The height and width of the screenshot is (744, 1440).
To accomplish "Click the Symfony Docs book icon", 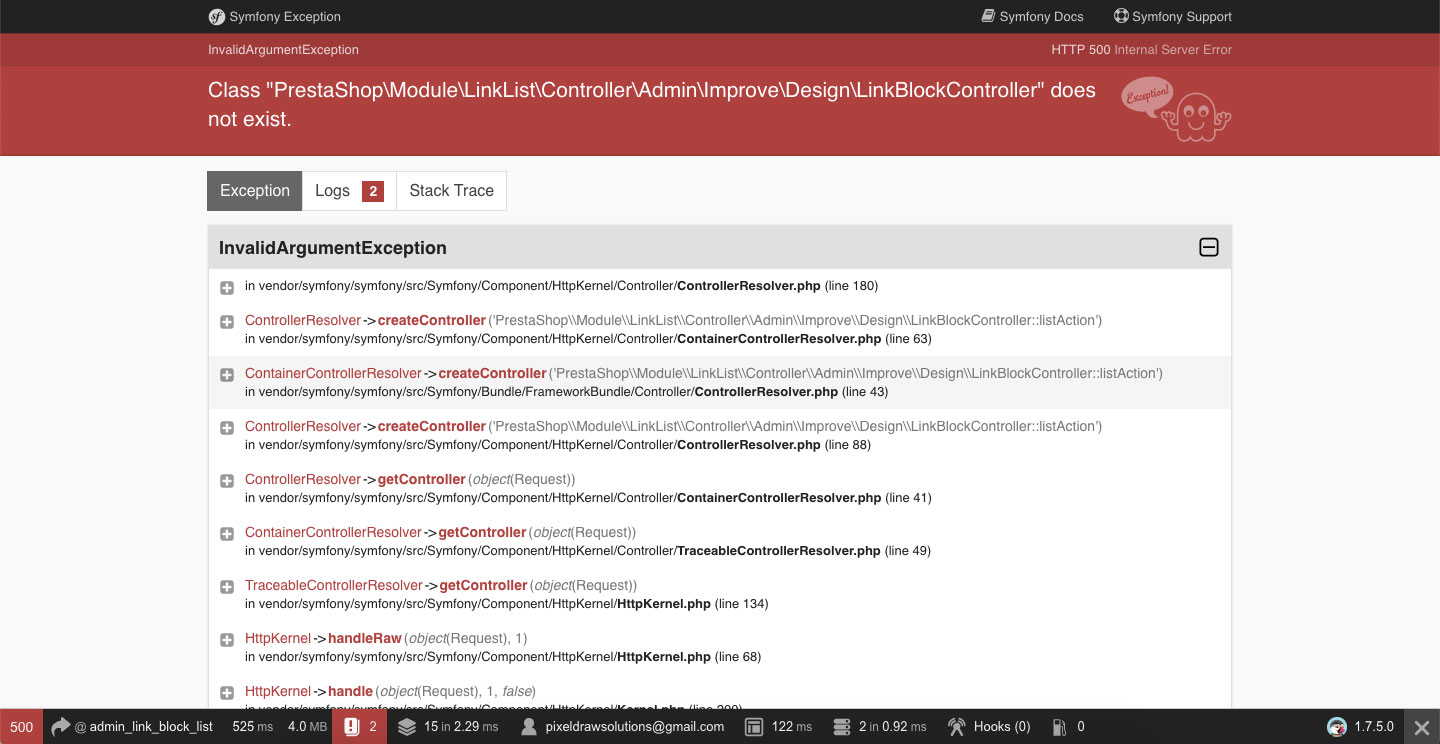I will (988, 16).
